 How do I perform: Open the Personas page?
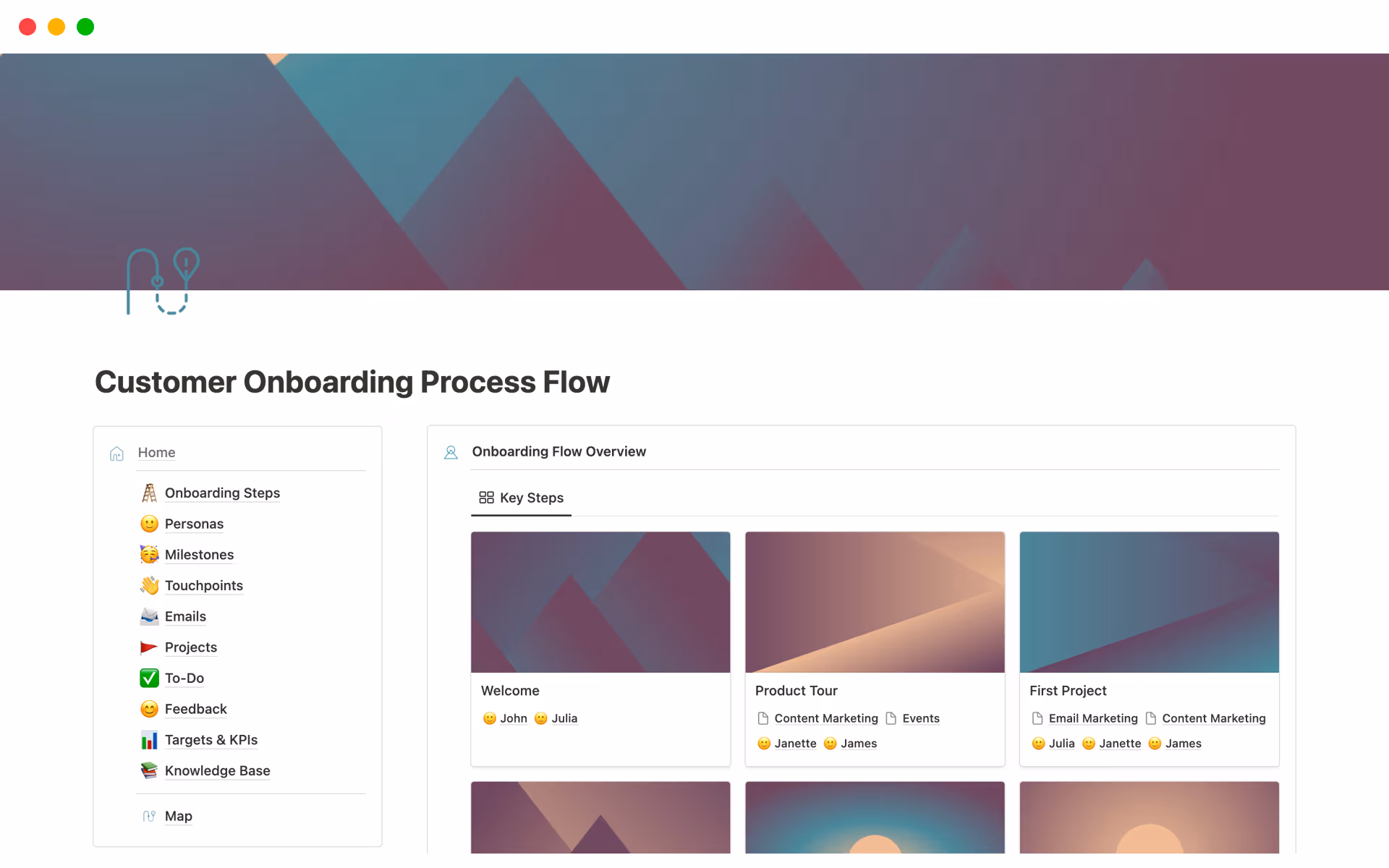coord(193,524)
